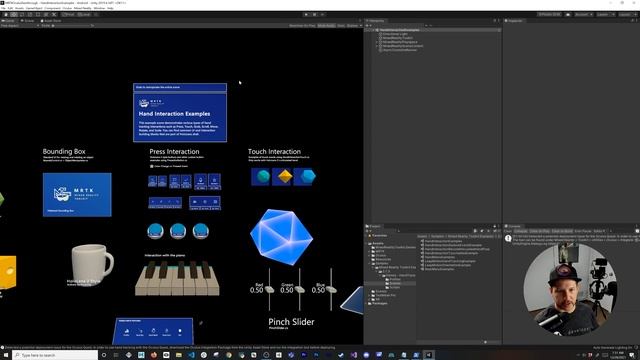Click the MRTK logo bounding box panel

tap(77, 195)
